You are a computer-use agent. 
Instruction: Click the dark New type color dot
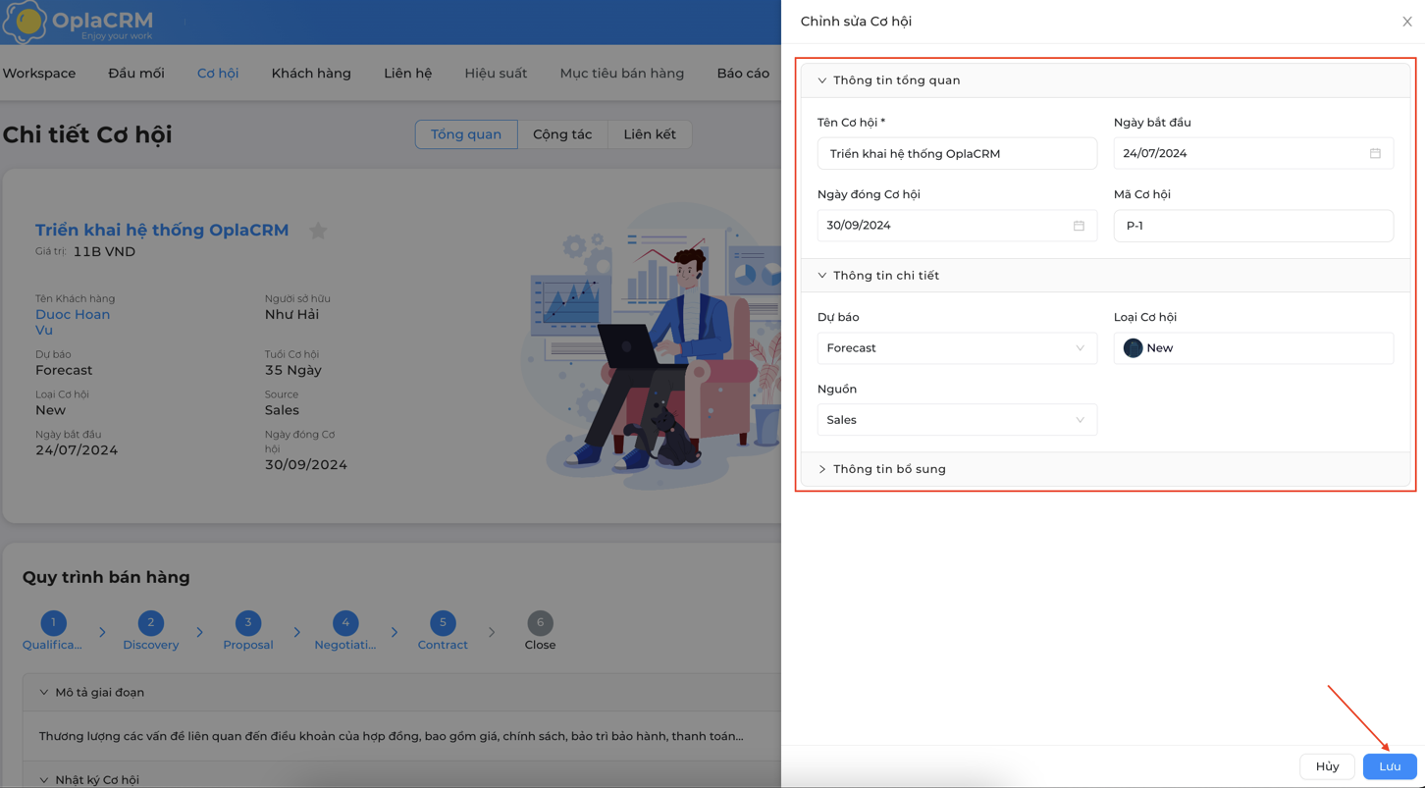pos(1132,348)
